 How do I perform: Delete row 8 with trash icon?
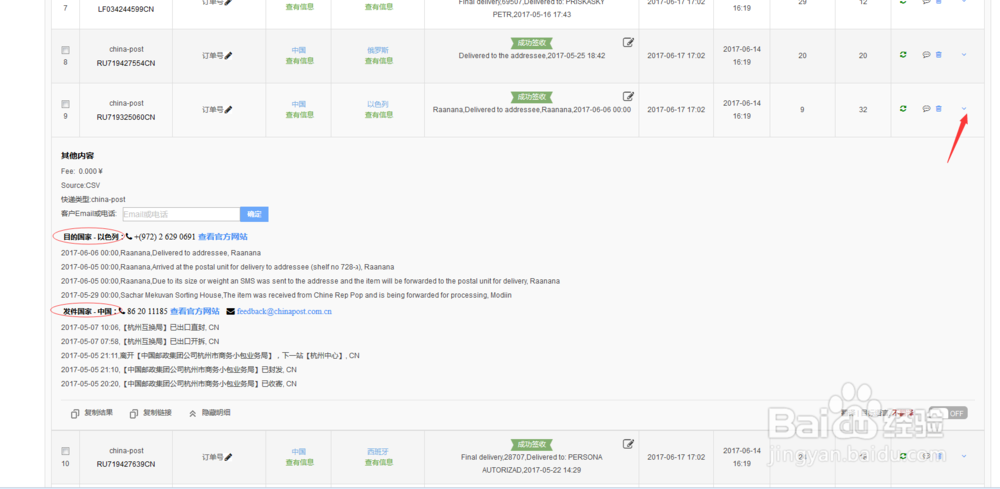pos(939,55)
